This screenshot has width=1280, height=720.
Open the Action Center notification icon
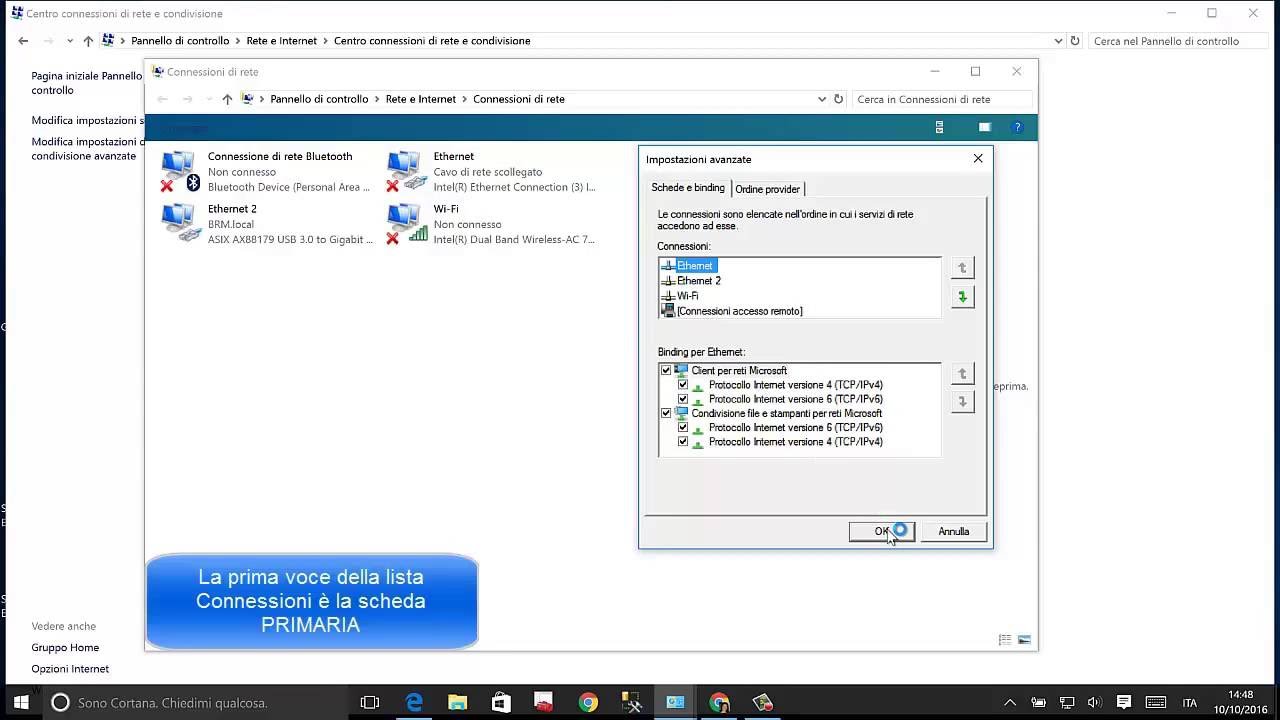[1123, 702]
